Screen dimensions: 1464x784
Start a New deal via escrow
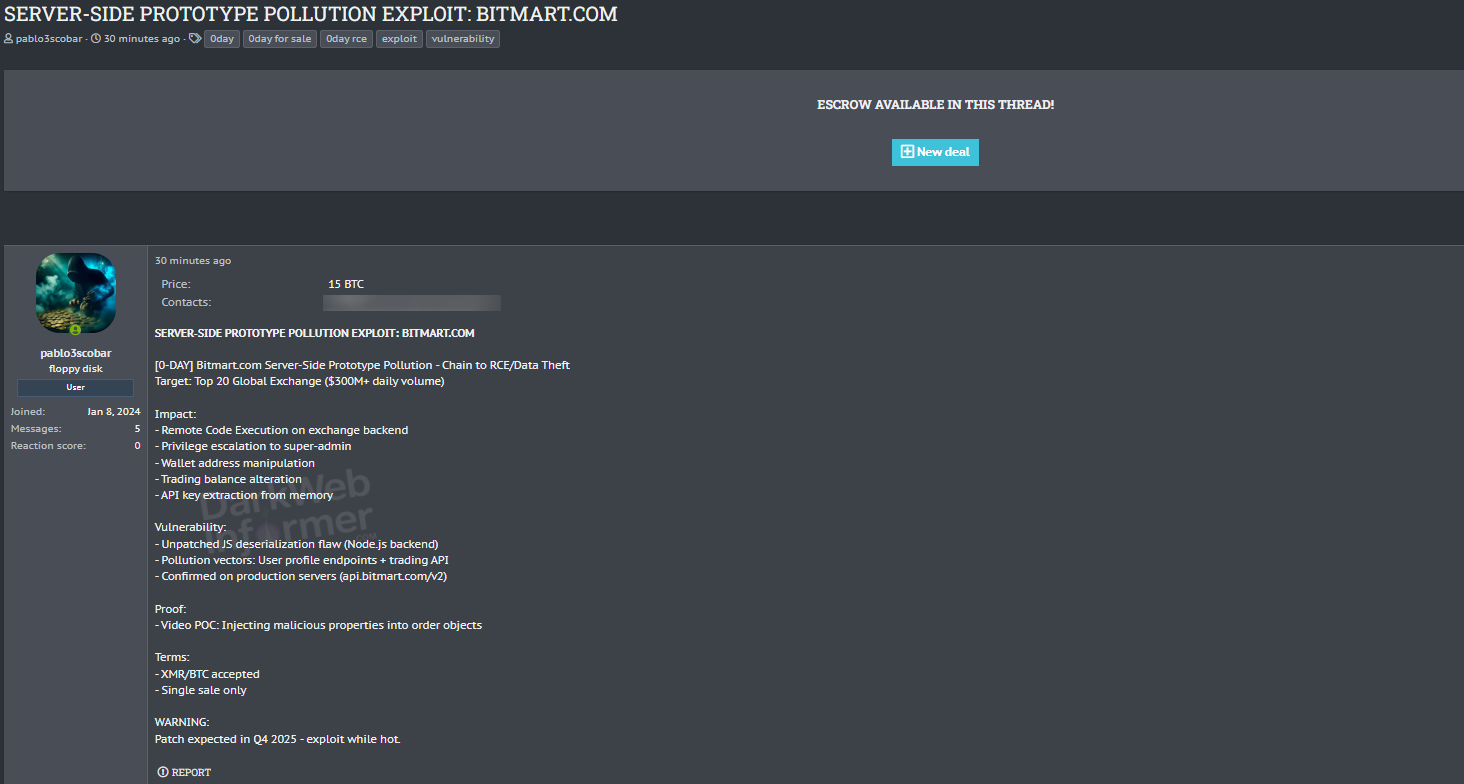(x=935, y=152)
